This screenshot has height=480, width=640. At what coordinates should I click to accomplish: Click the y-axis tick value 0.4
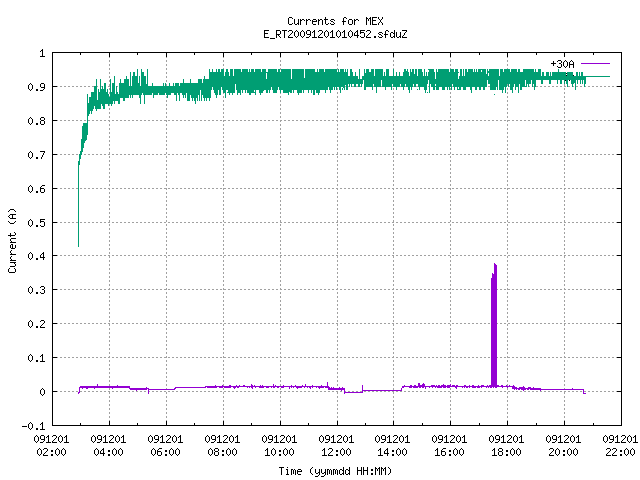[x=37, y=256]
